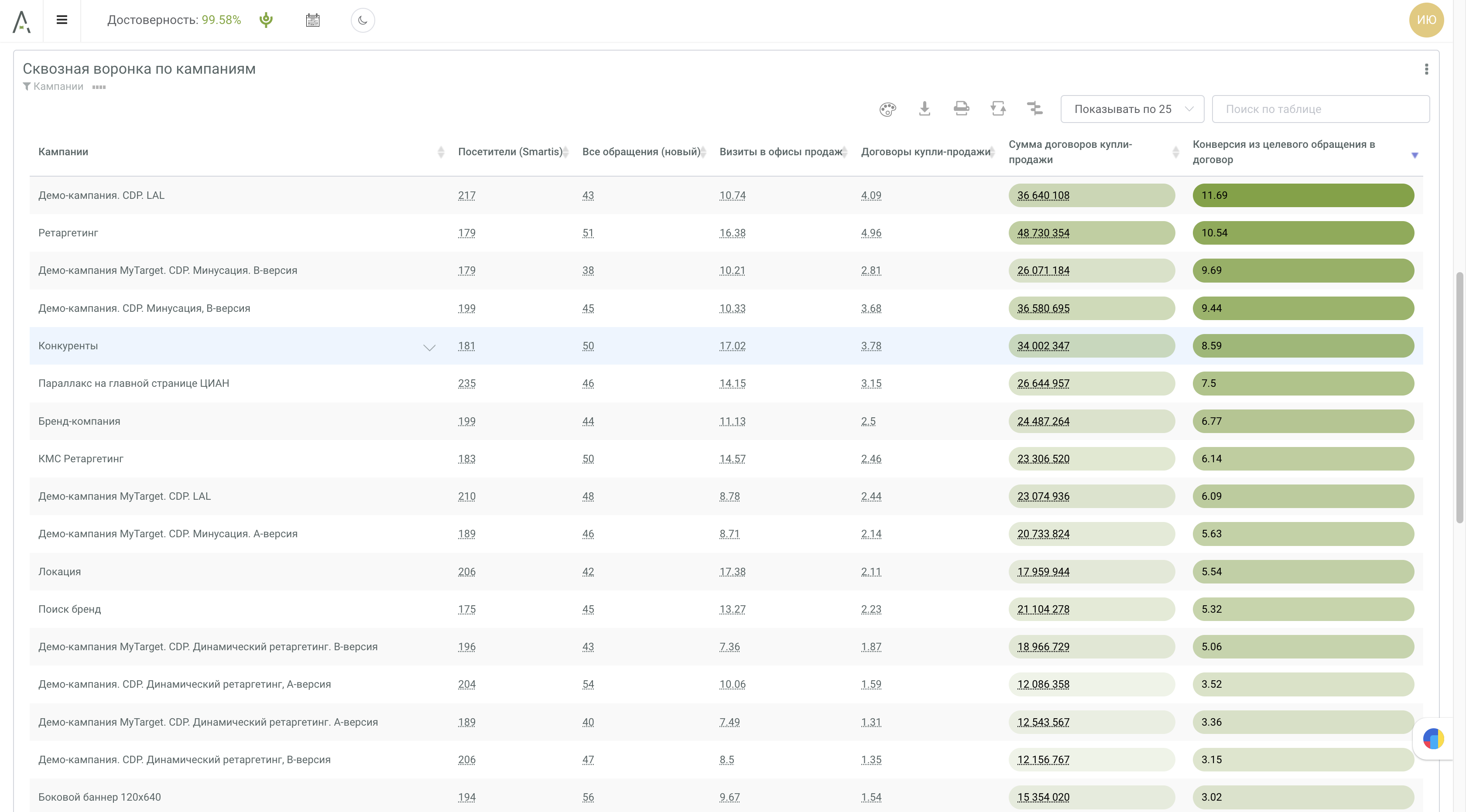The height and width of the screenshot is (812, 1466).
Task: Open the three-dot widget menu
Action: [x=1426, y=69]
